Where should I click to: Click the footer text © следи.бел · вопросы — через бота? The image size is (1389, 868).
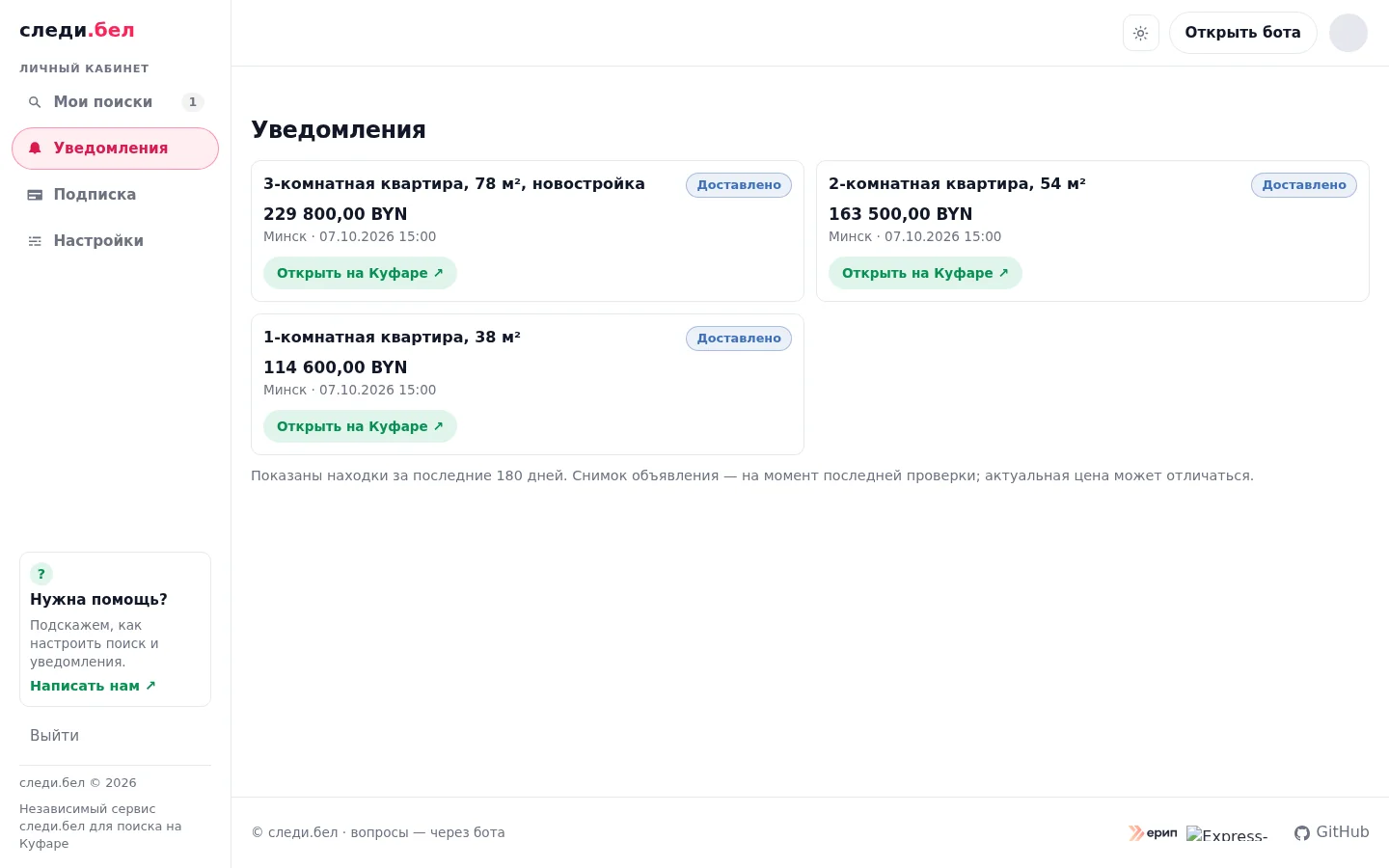point(378,832)
